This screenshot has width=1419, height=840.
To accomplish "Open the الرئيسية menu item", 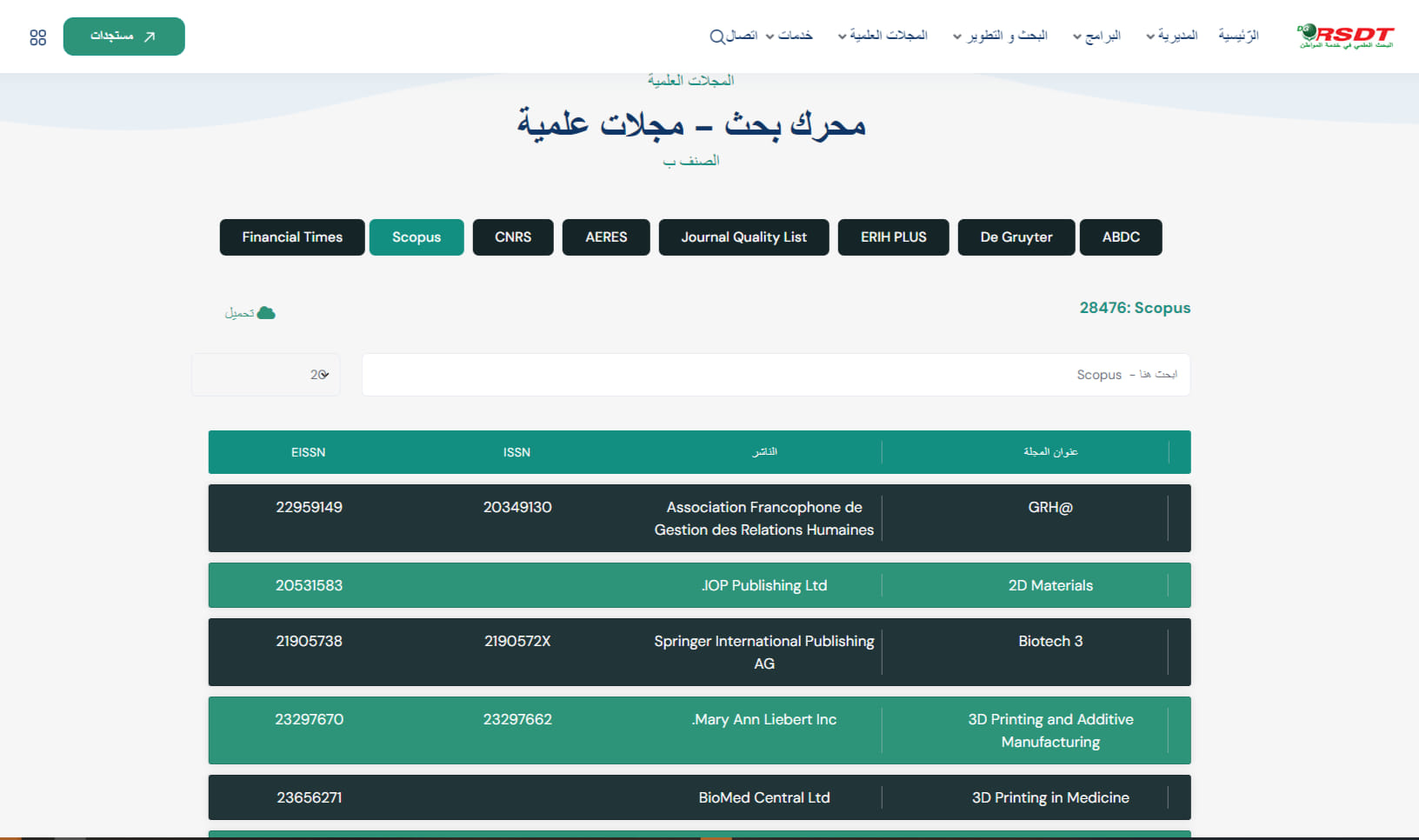I will tap(1238, 36).
